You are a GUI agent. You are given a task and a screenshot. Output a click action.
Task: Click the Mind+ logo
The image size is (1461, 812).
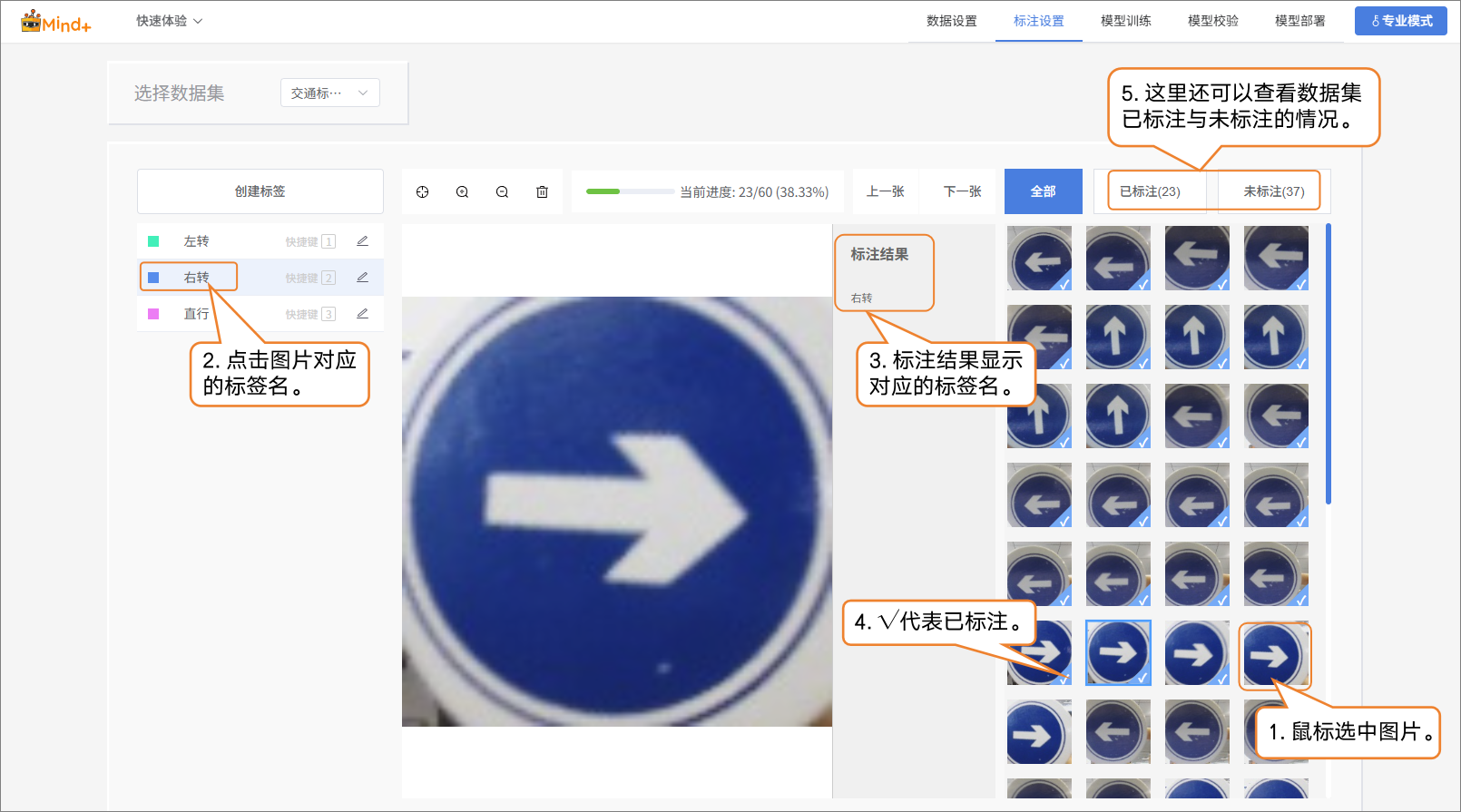tap(55, 22)
